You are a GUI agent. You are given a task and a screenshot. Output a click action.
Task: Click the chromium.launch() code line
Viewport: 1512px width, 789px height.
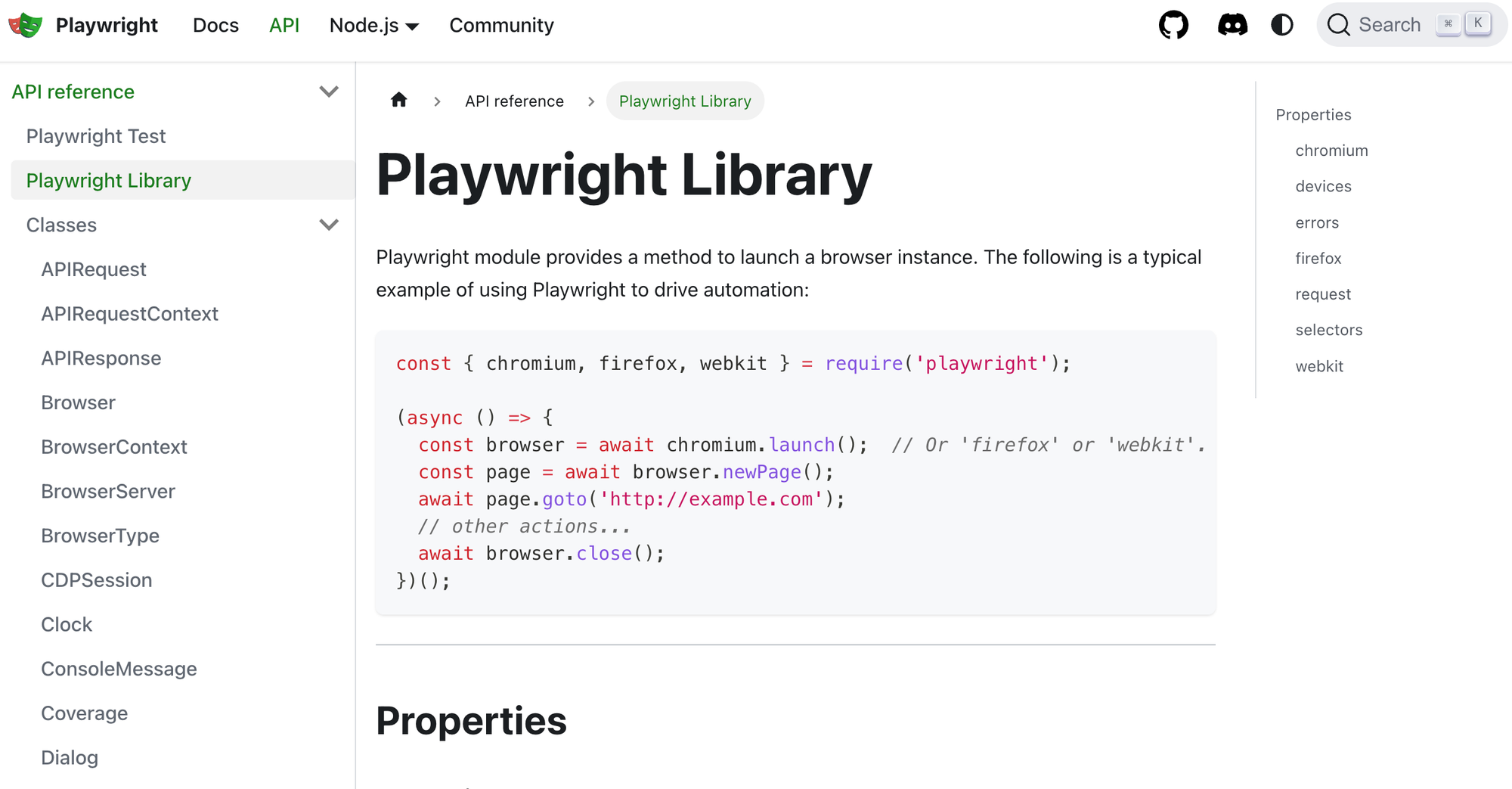pos(812,445)
